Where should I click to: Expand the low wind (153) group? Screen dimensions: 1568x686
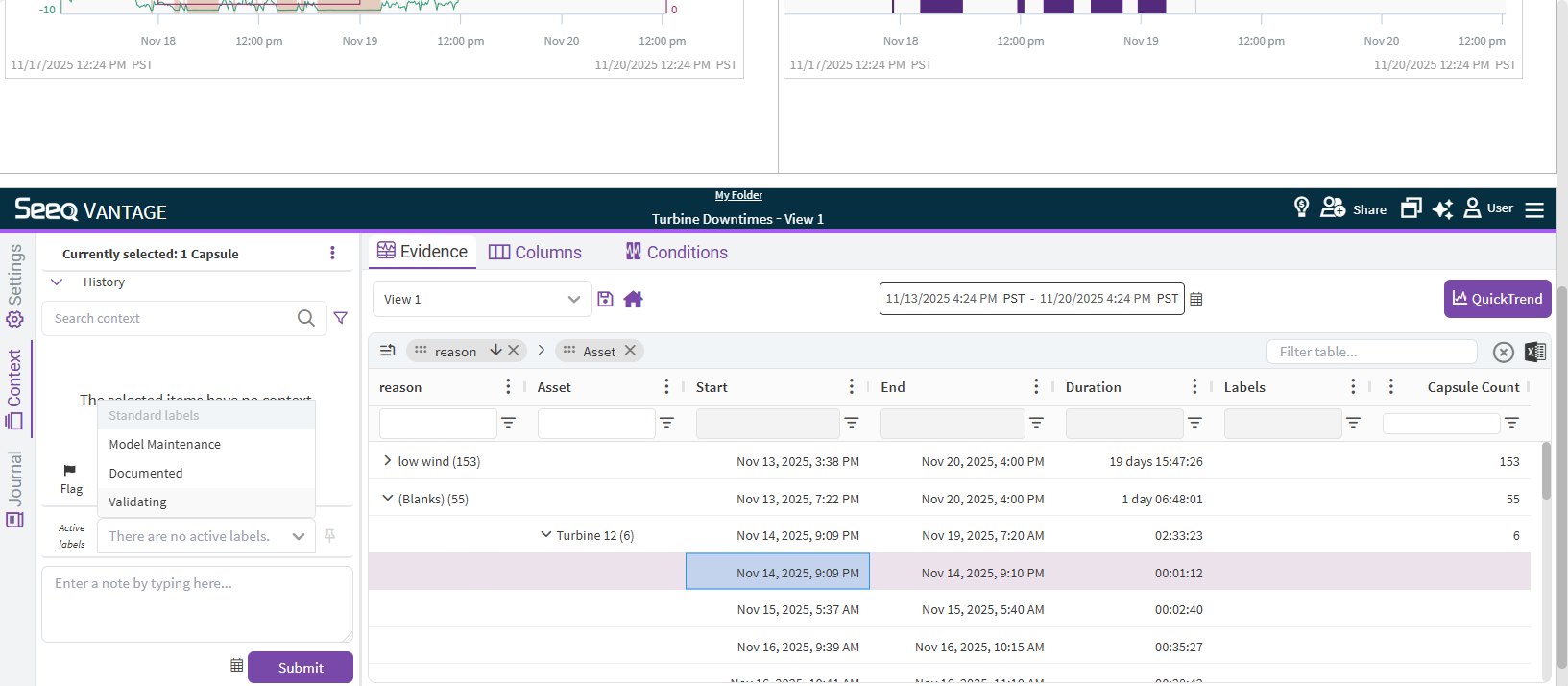[x=387, y=461]
